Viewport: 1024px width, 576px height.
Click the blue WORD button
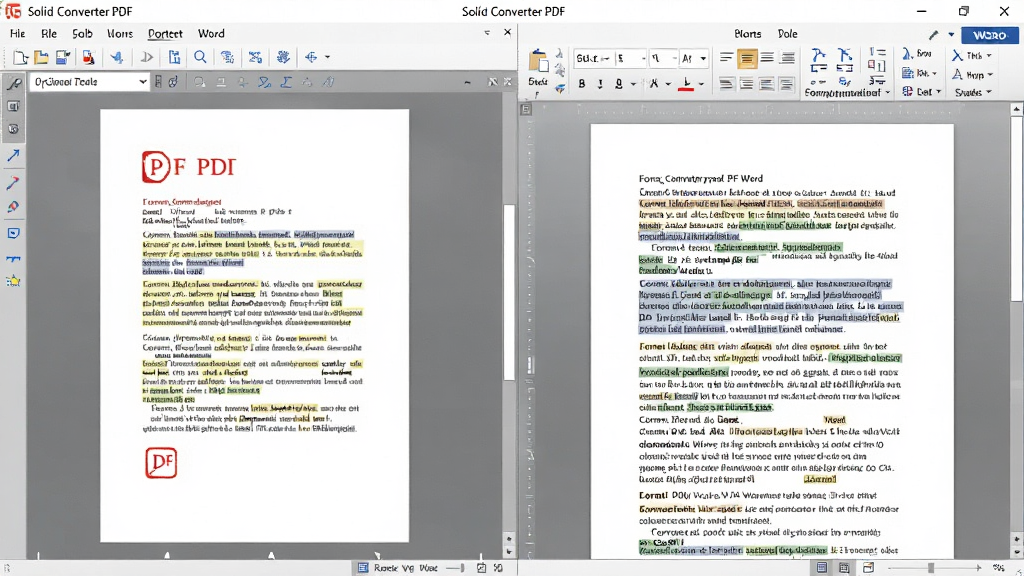click(989, 35)
